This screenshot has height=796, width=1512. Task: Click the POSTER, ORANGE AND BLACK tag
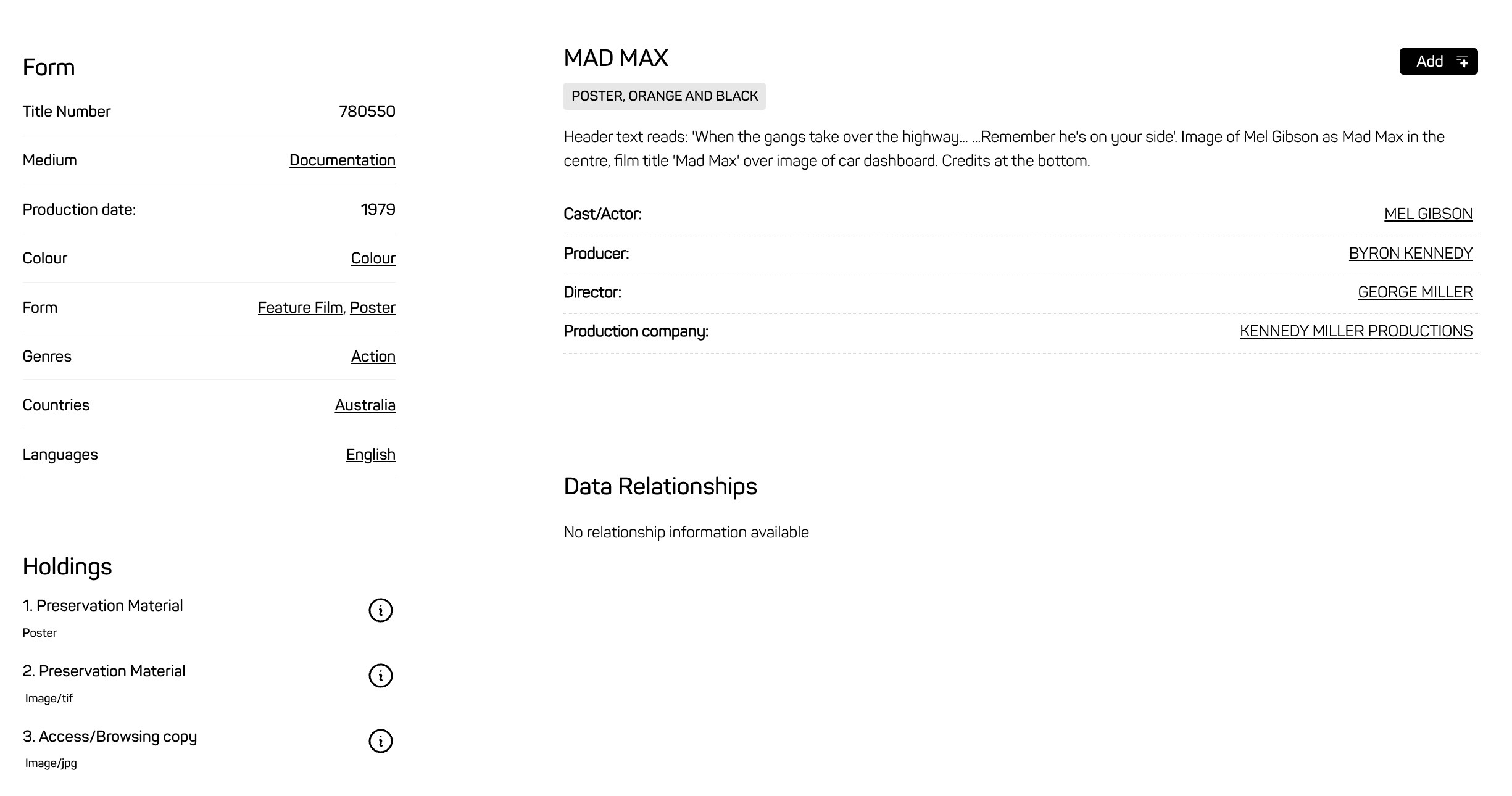point(664,96)
